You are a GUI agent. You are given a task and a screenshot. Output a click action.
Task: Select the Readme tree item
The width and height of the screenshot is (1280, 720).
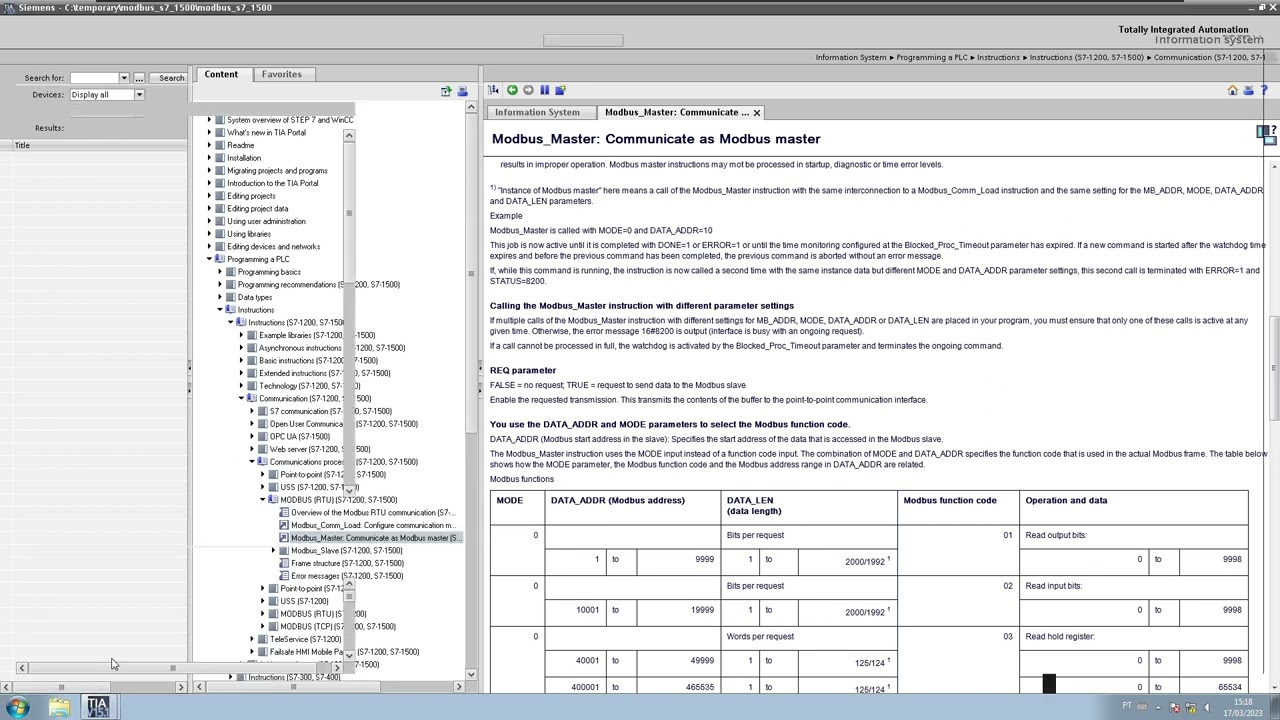[x=240, y=145]
